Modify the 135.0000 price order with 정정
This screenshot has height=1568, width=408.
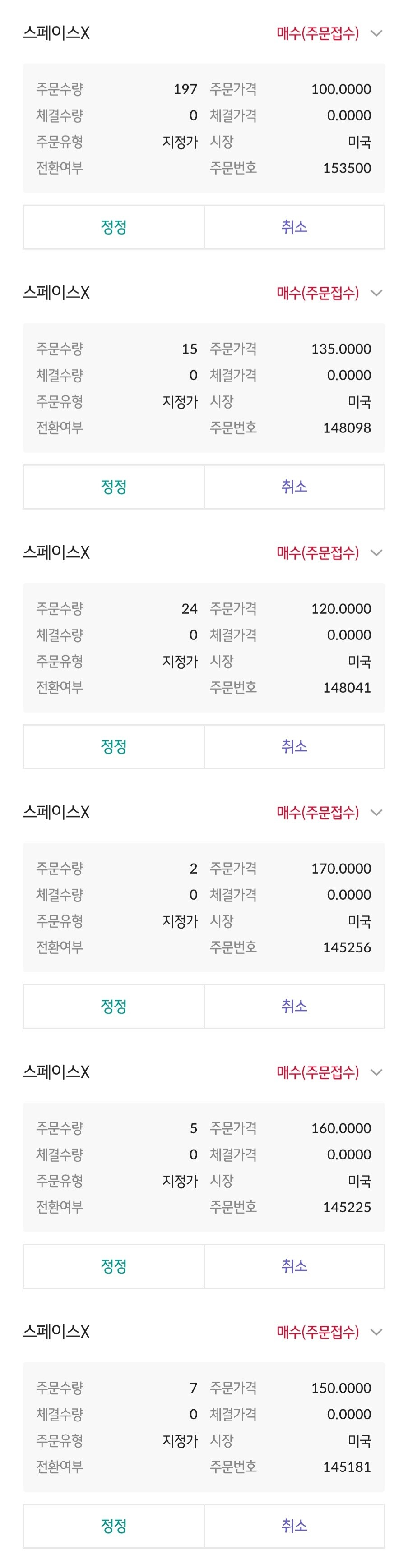114,487
